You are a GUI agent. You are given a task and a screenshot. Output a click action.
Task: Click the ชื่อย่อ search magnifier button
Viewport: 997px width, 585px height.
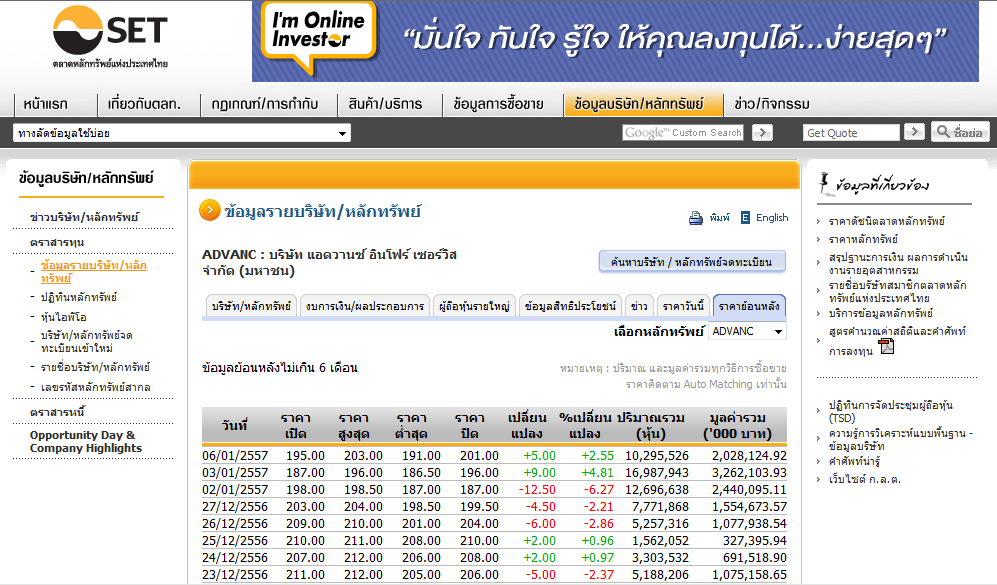pos(960,132)
